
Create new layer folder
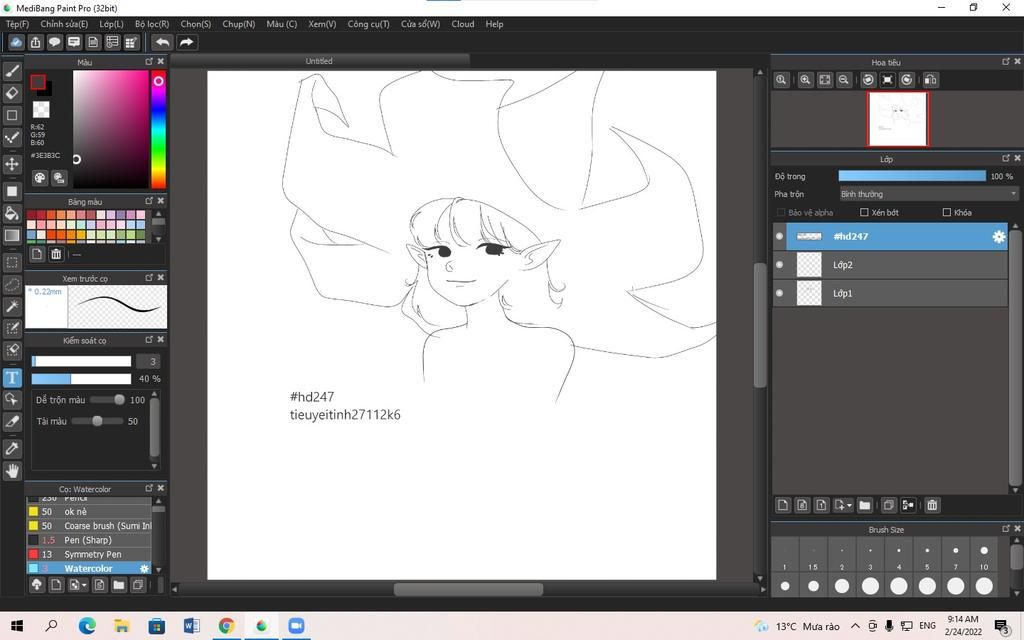(x=865, y=505)
